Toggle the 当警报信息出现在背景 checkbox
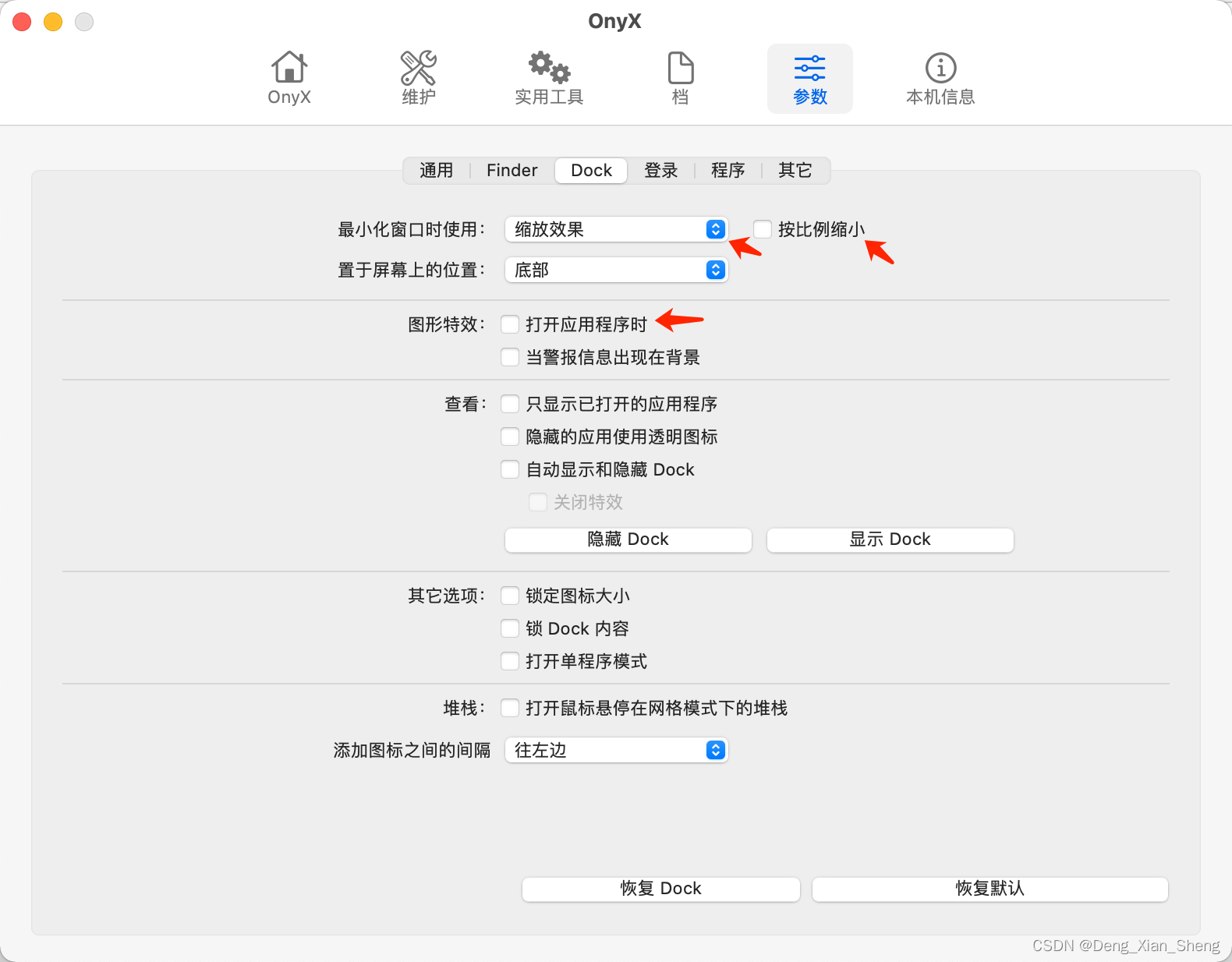 510,357
